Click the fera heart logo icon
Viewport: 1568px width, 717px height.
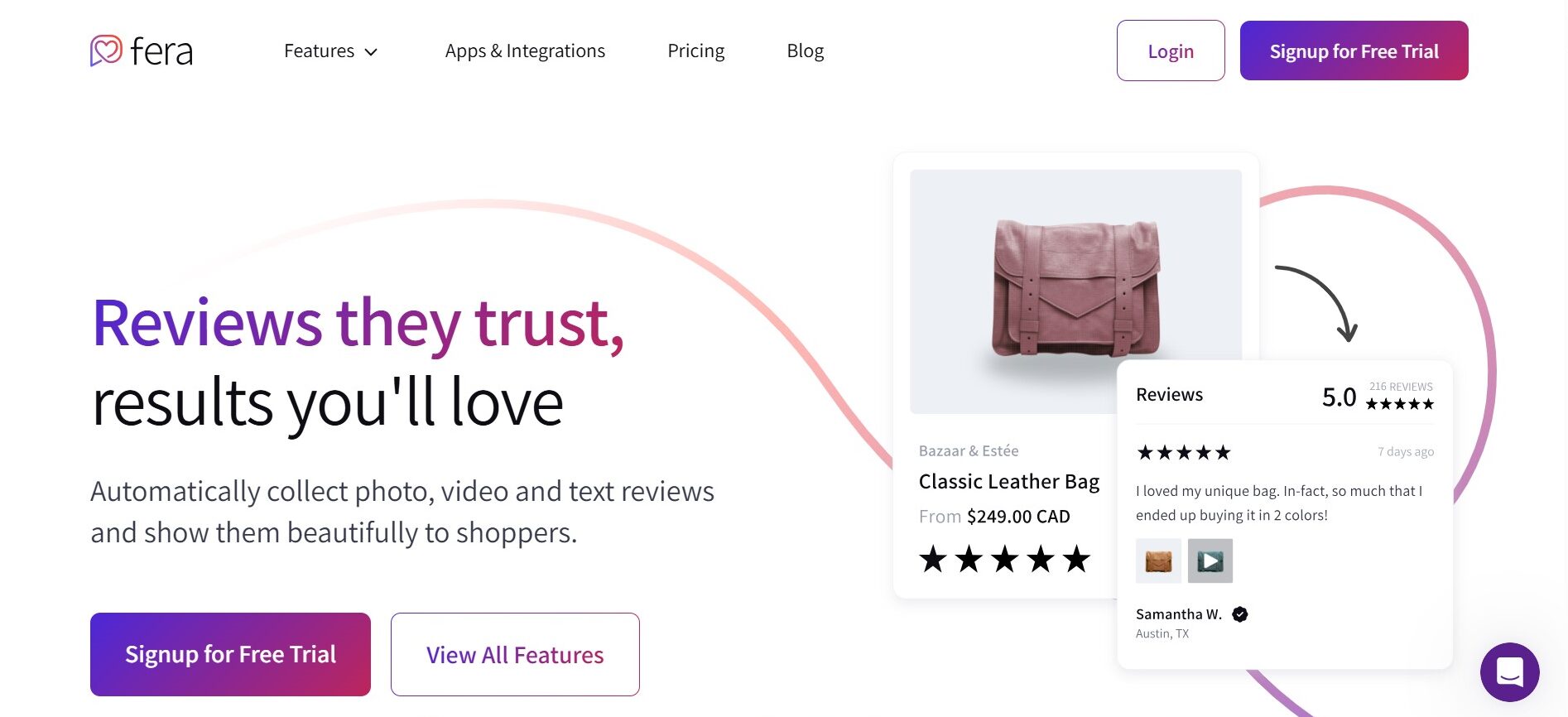click(106, 51)
